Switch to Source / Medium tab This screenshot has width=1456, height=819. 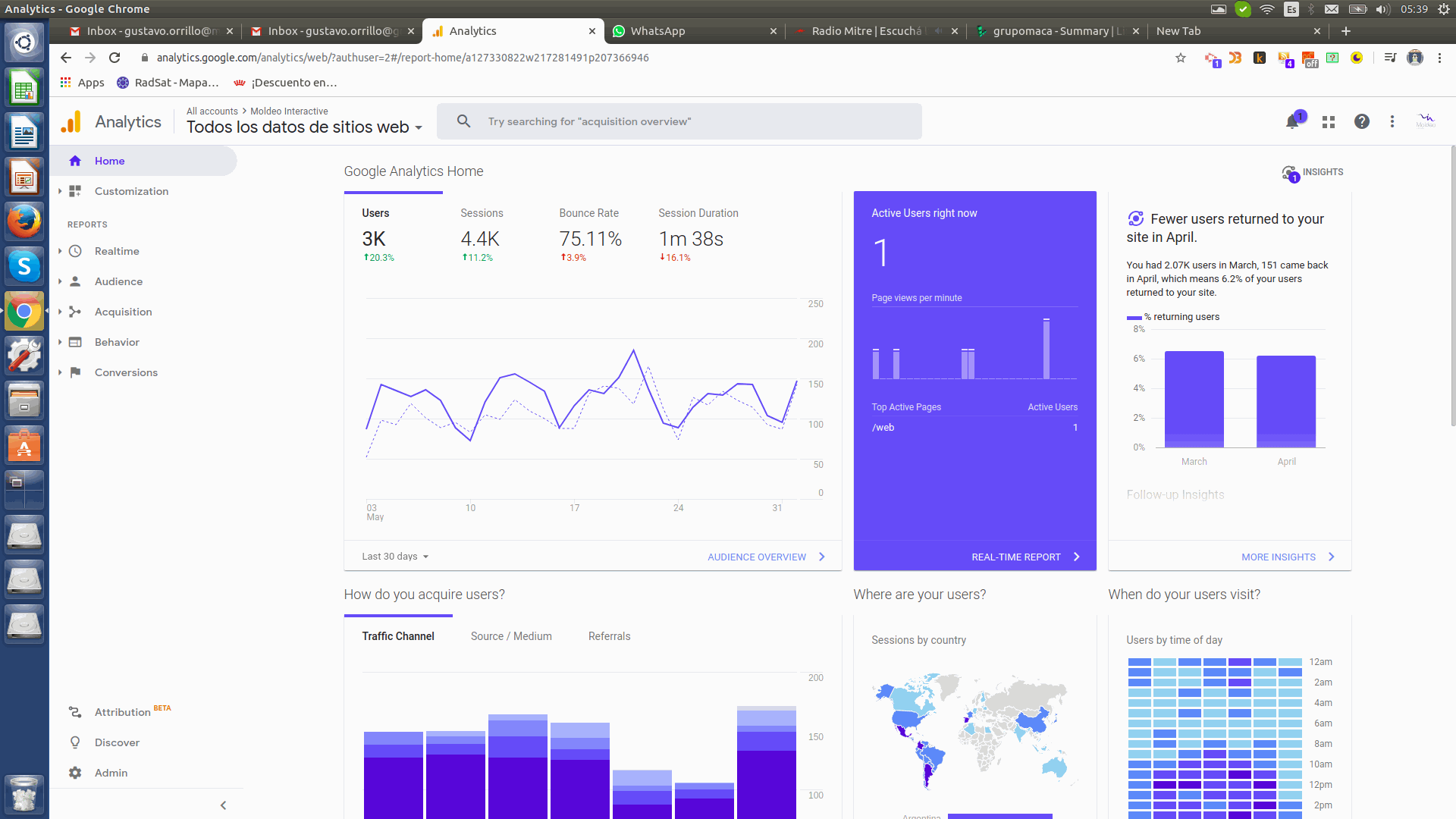[511, 636]
